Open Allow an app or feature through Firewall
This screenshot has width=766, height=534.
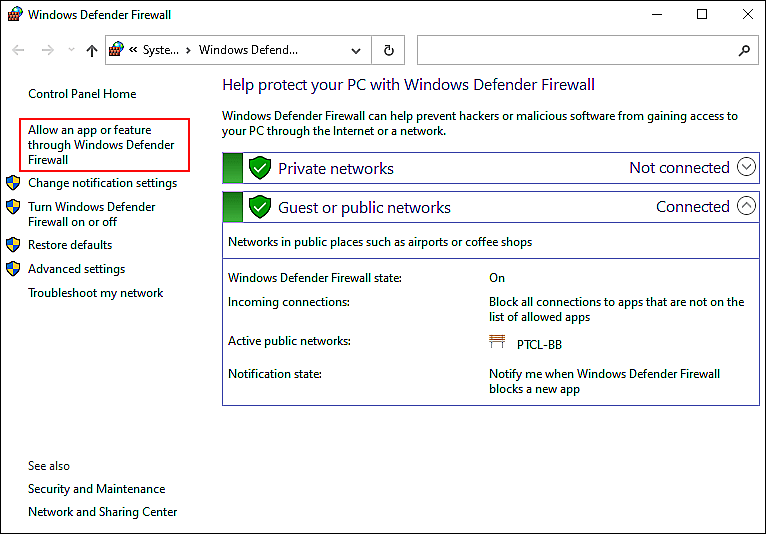pos(101,145)
